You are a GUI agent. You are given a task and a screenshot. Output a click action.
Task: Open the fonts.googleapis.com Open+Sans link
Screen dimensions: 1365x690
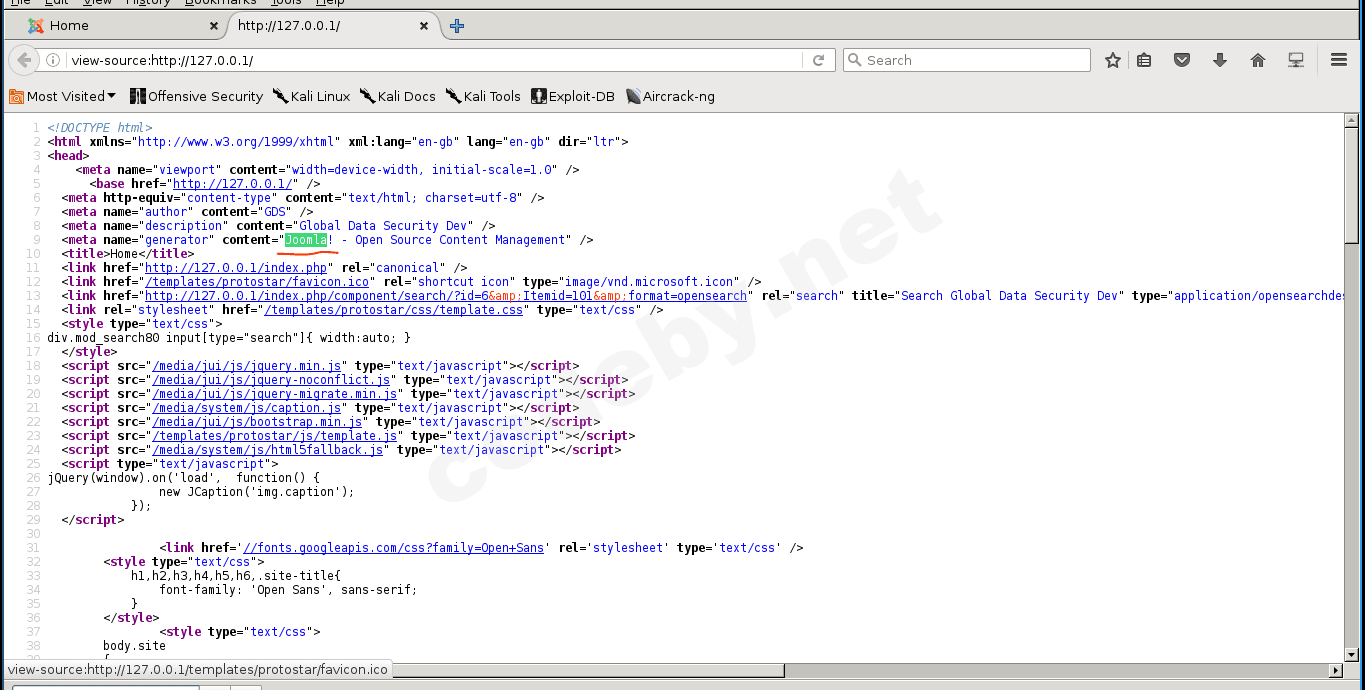[393, 548]
